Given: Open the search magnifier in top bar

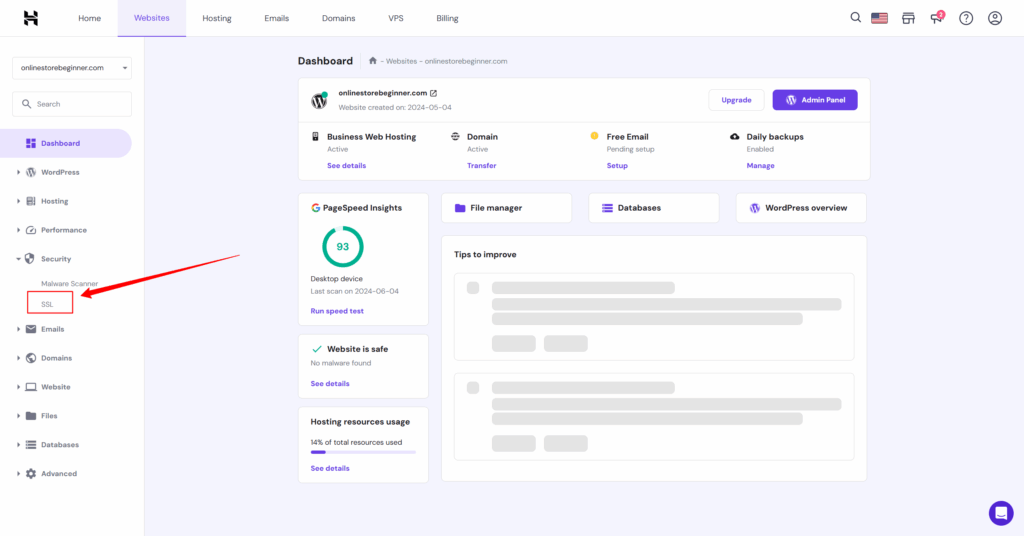Looking at the screenshot, I should 855,18.
